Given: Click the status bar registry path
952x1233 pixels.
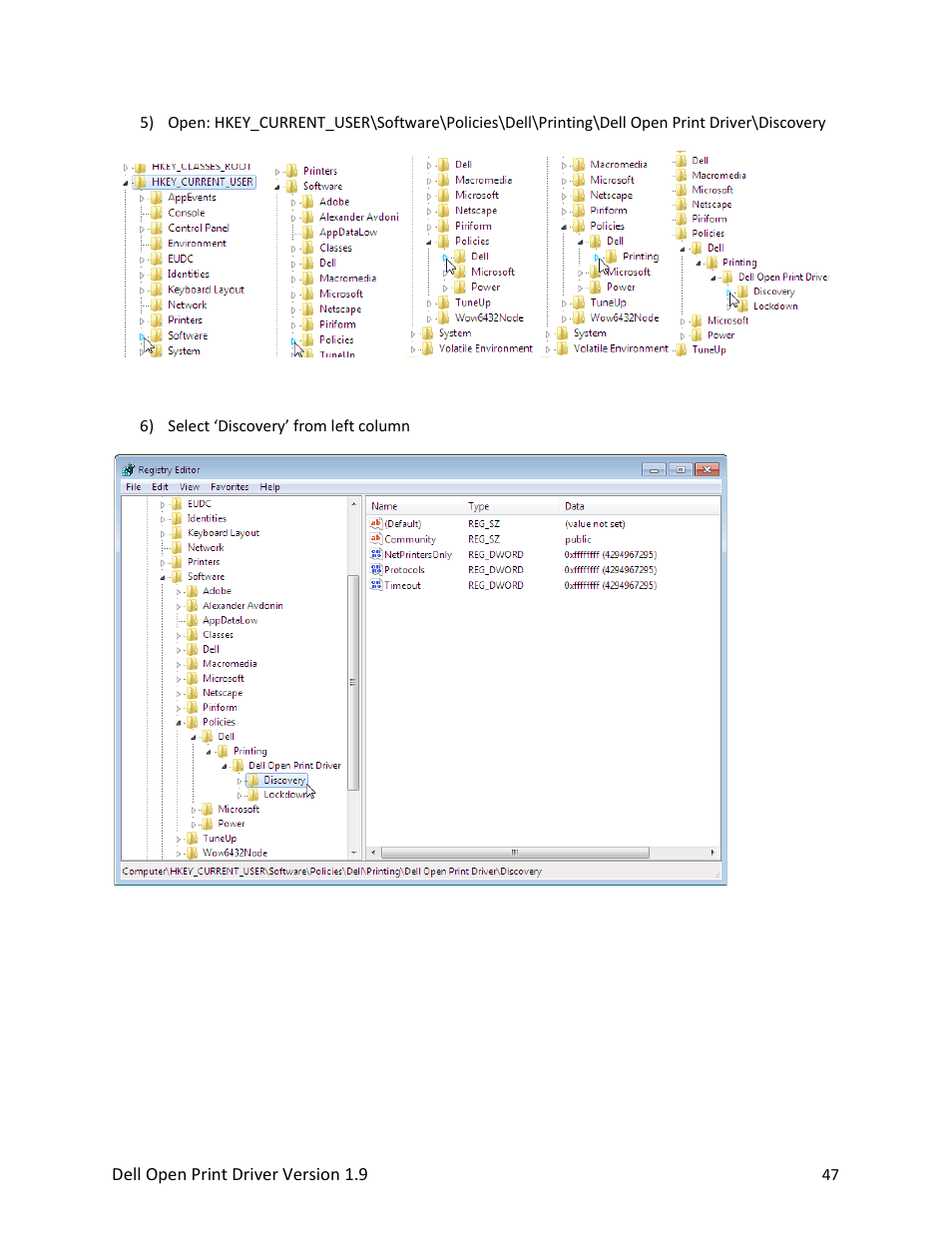Looking at the screenshot, I should coord(332,872).
